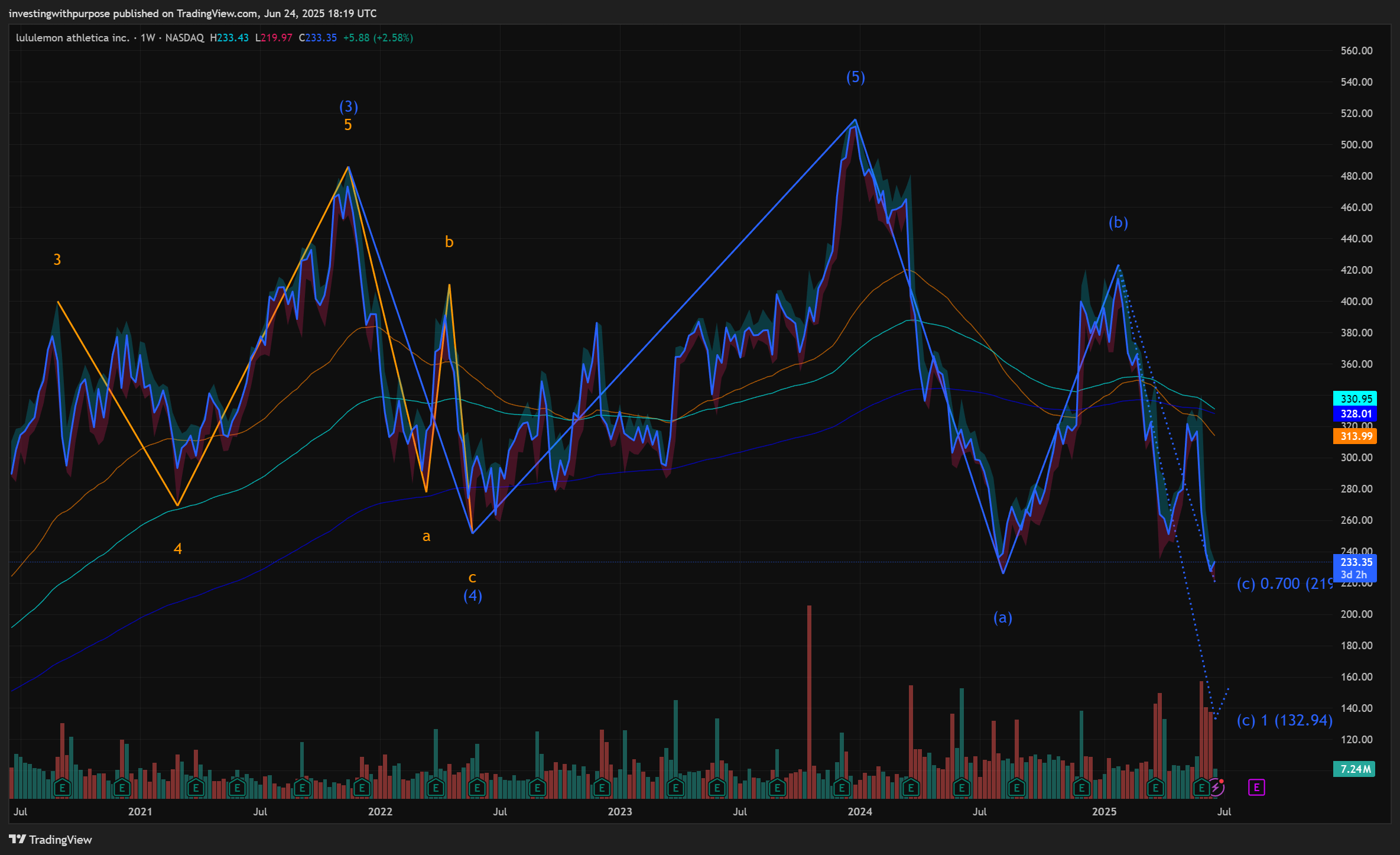Click the earnings E marker nearest the 2022 label

[362, 788]
